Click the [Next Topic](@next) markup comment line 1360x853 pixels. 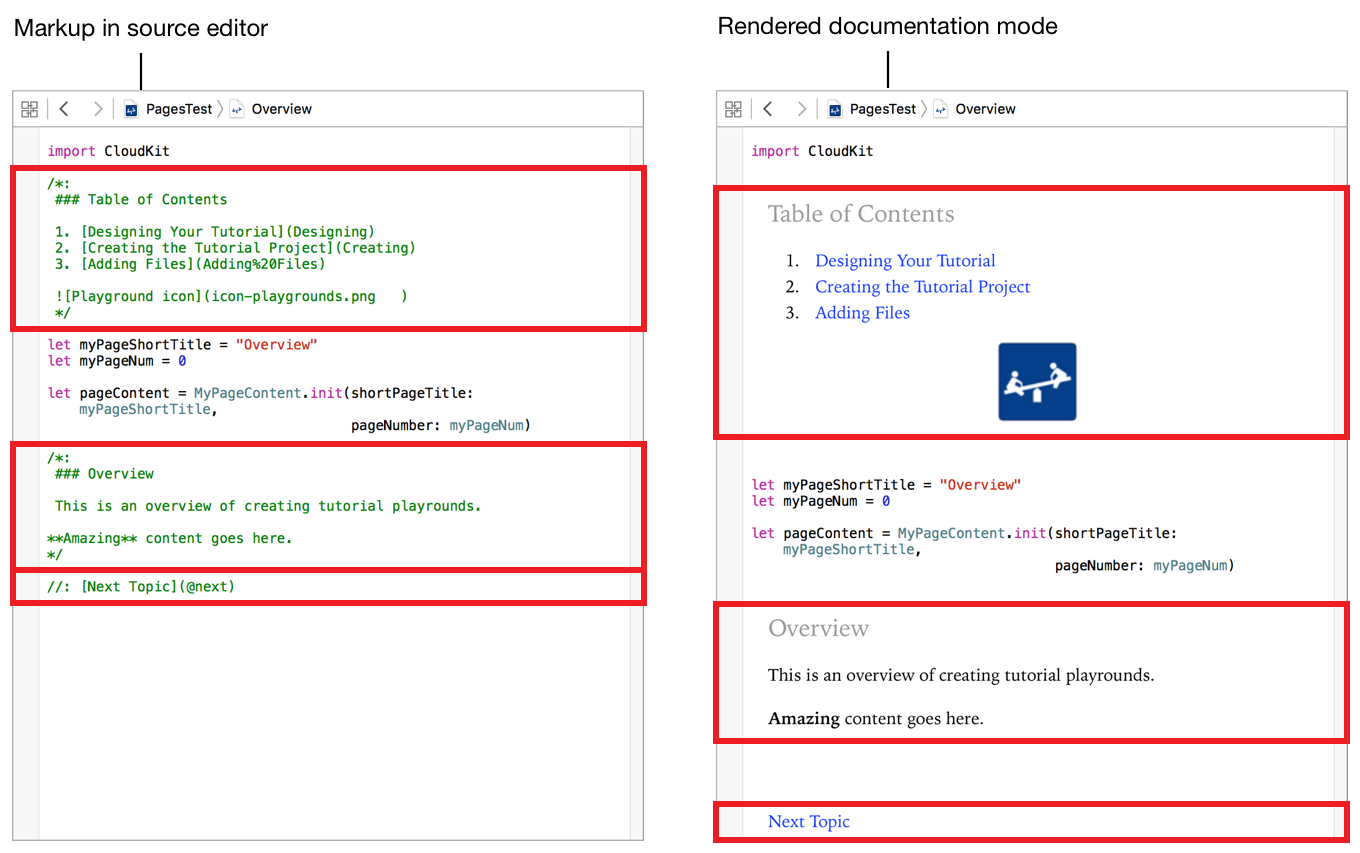(x=141, y=586)
